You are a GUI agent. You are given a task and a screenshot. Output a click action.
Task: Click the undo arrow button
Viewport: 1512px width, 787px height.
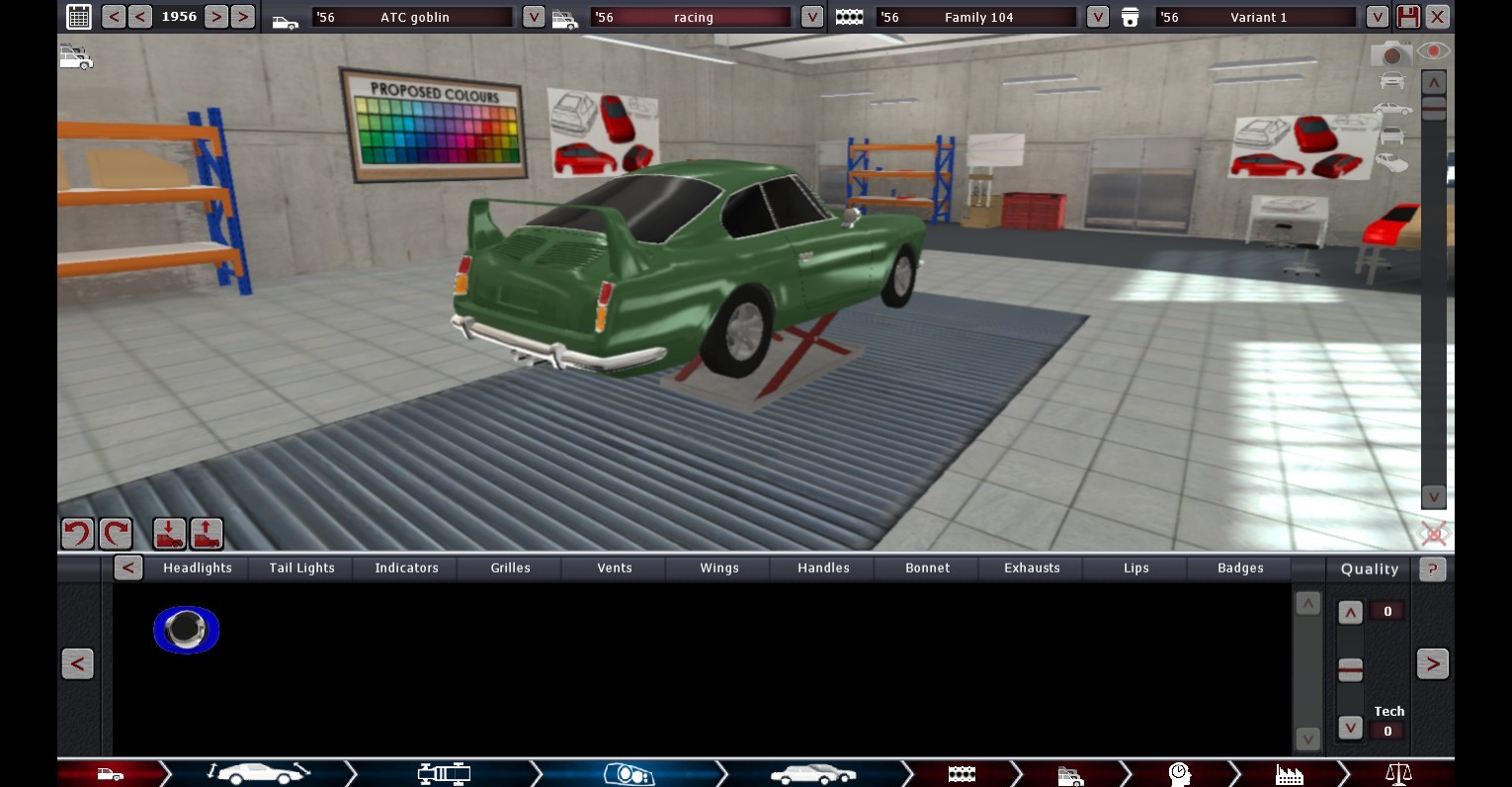[x=77, y=534]
